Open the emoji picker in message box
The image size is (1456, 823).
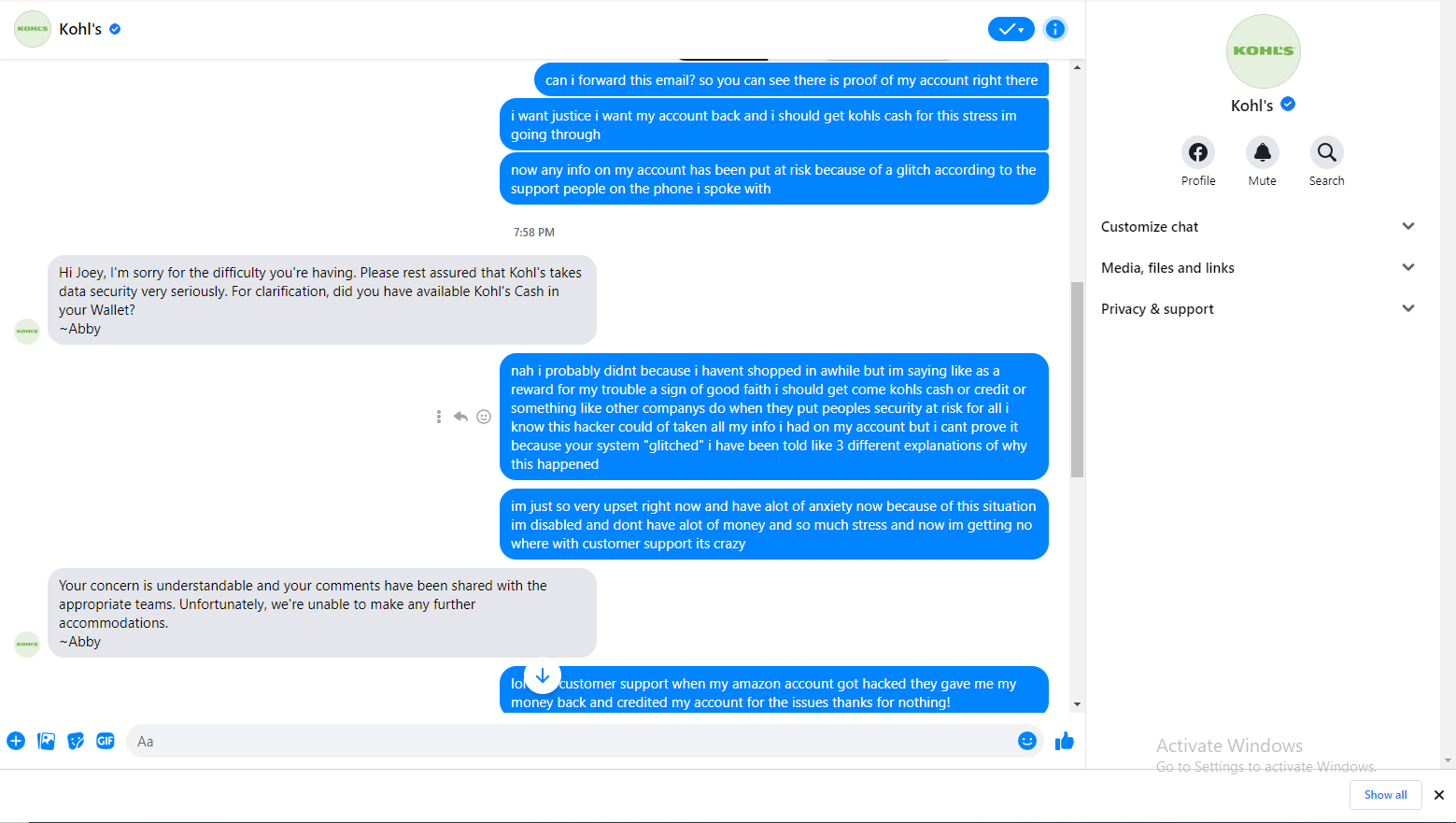click(1026, 741)
